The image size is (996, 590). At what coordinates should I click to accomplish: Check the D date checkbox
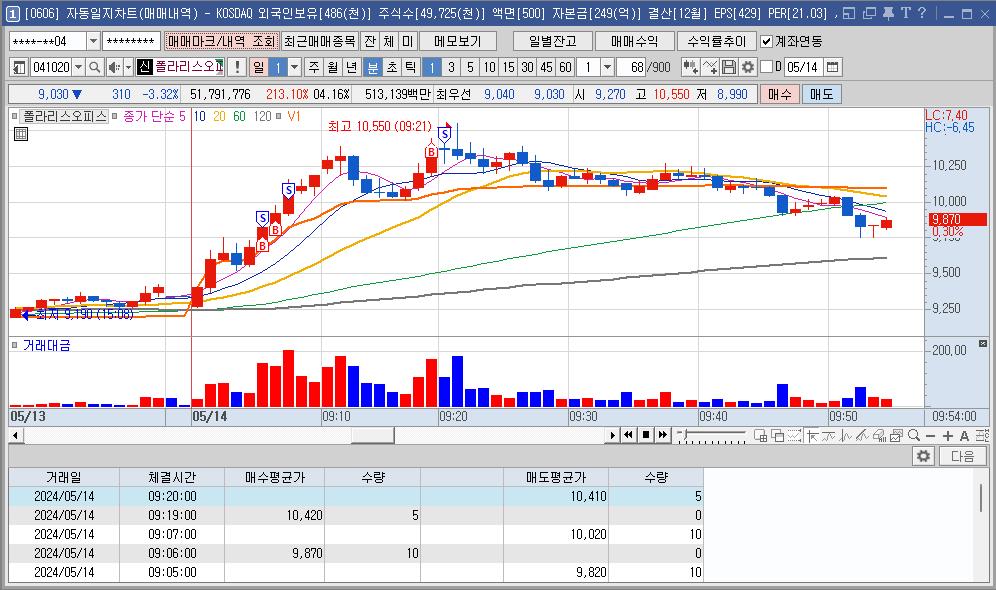(x=766, y=67)
